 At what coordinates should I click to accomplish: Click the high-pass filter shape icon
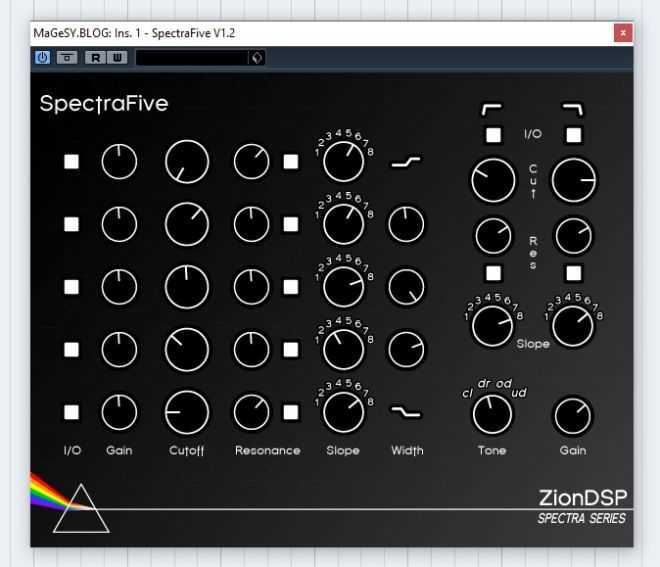pyautogui.click(x=492, y=110)
